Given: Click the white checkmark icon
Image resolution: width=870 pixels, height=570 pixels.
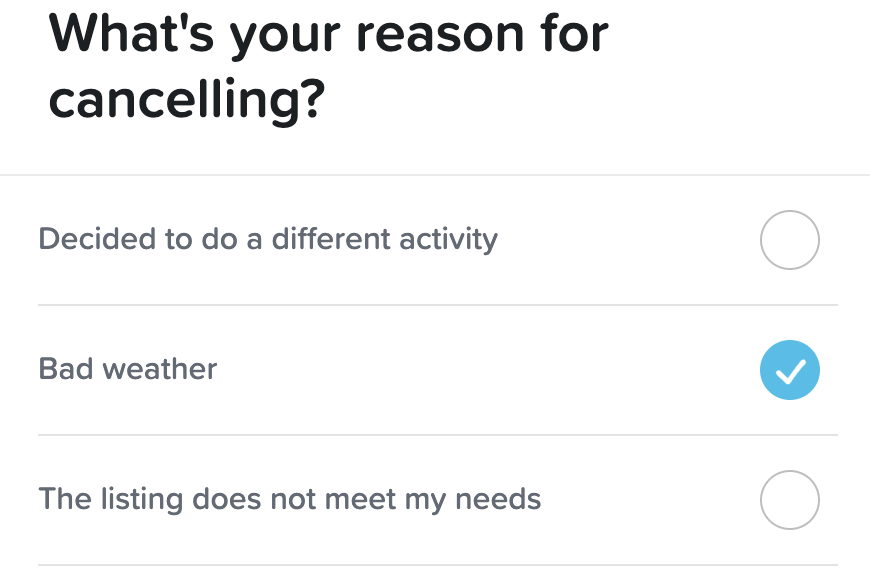Looking at the screenshot, I should (790, 371).
